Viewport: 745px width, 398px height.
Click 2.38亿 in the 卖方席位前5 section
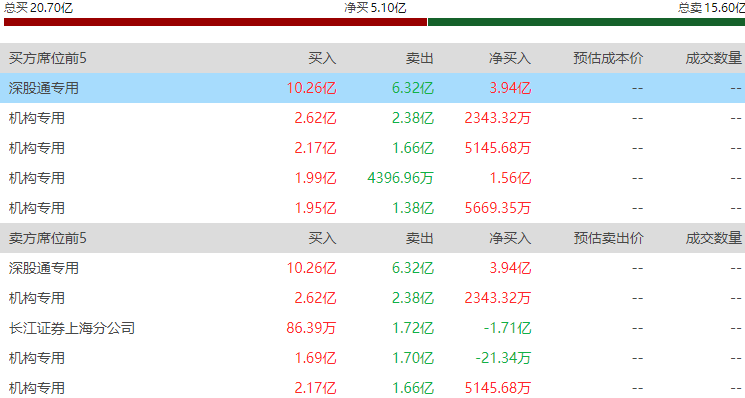(x=413, y=298)
